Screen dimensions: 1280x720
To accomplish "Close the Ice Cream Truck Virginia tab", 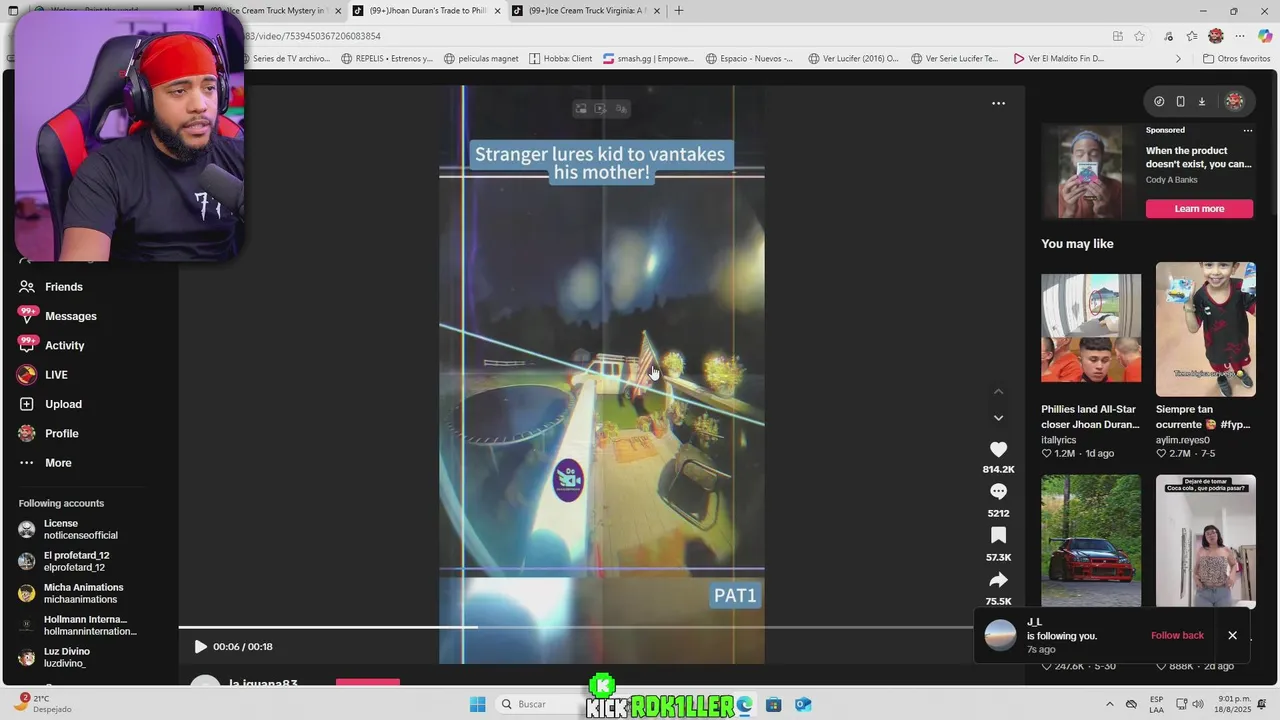I will point(656,11).
